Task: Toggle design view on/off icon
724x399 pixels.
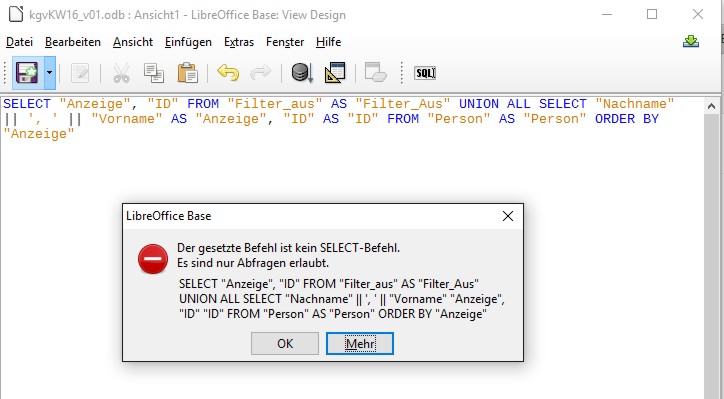Action: pyautogui.click(x=335, y=73)
